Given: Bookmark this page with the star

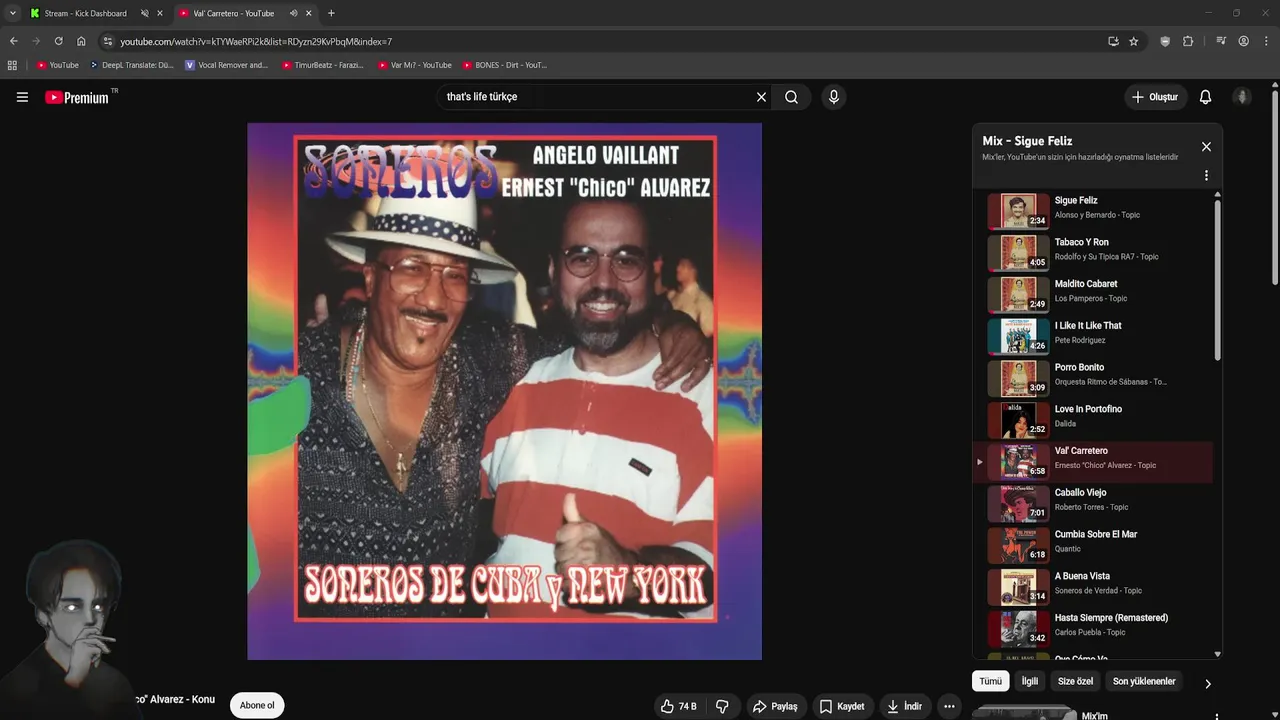Looking at the screenshot, I should pyautogui.click(x=1133, y=41).
